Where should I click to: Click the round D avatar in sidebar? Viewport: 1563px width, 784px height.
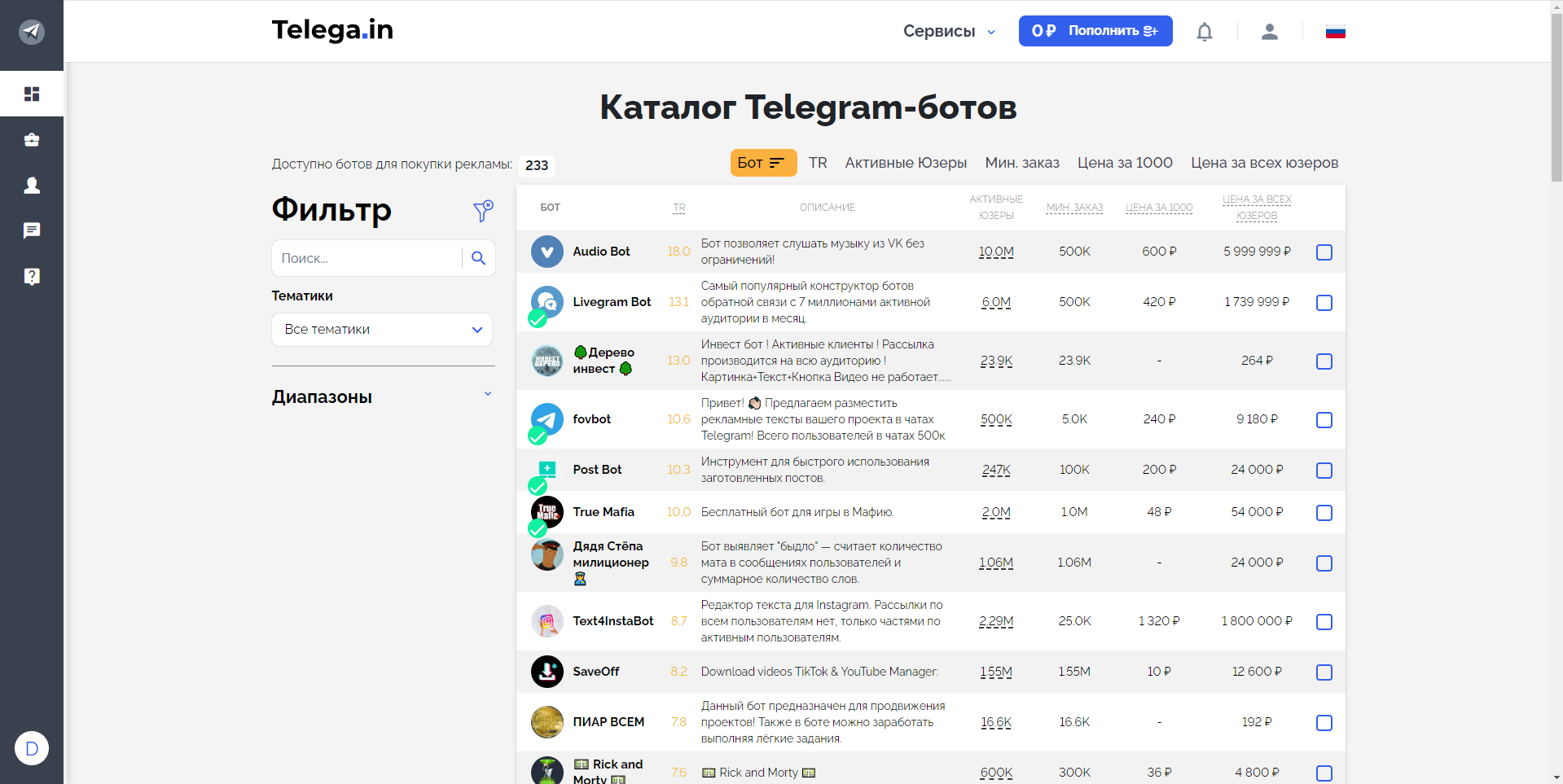[x=32, y=748]
